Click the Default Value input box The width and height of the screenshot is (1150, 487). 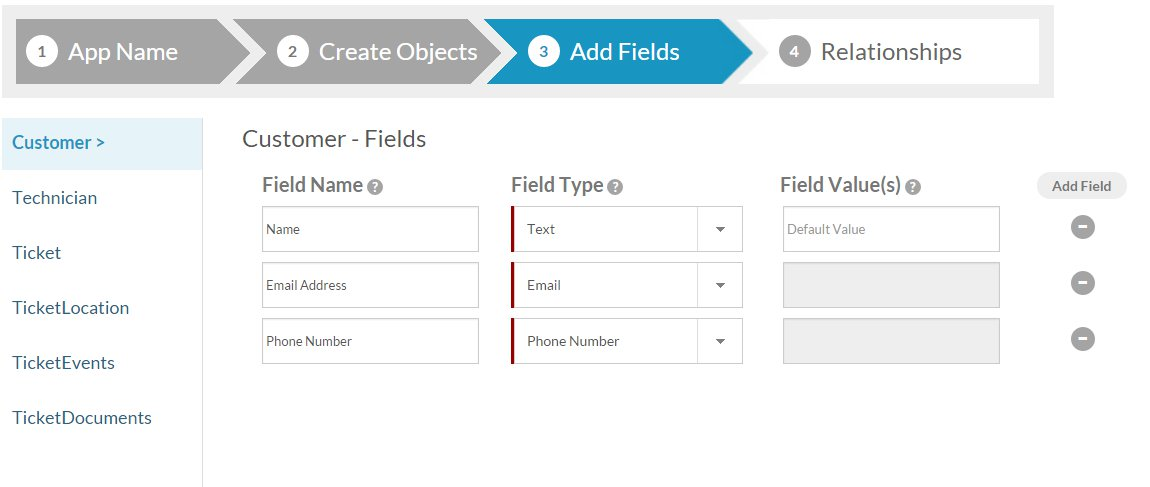pyautogui.click(x=890, y=229)
